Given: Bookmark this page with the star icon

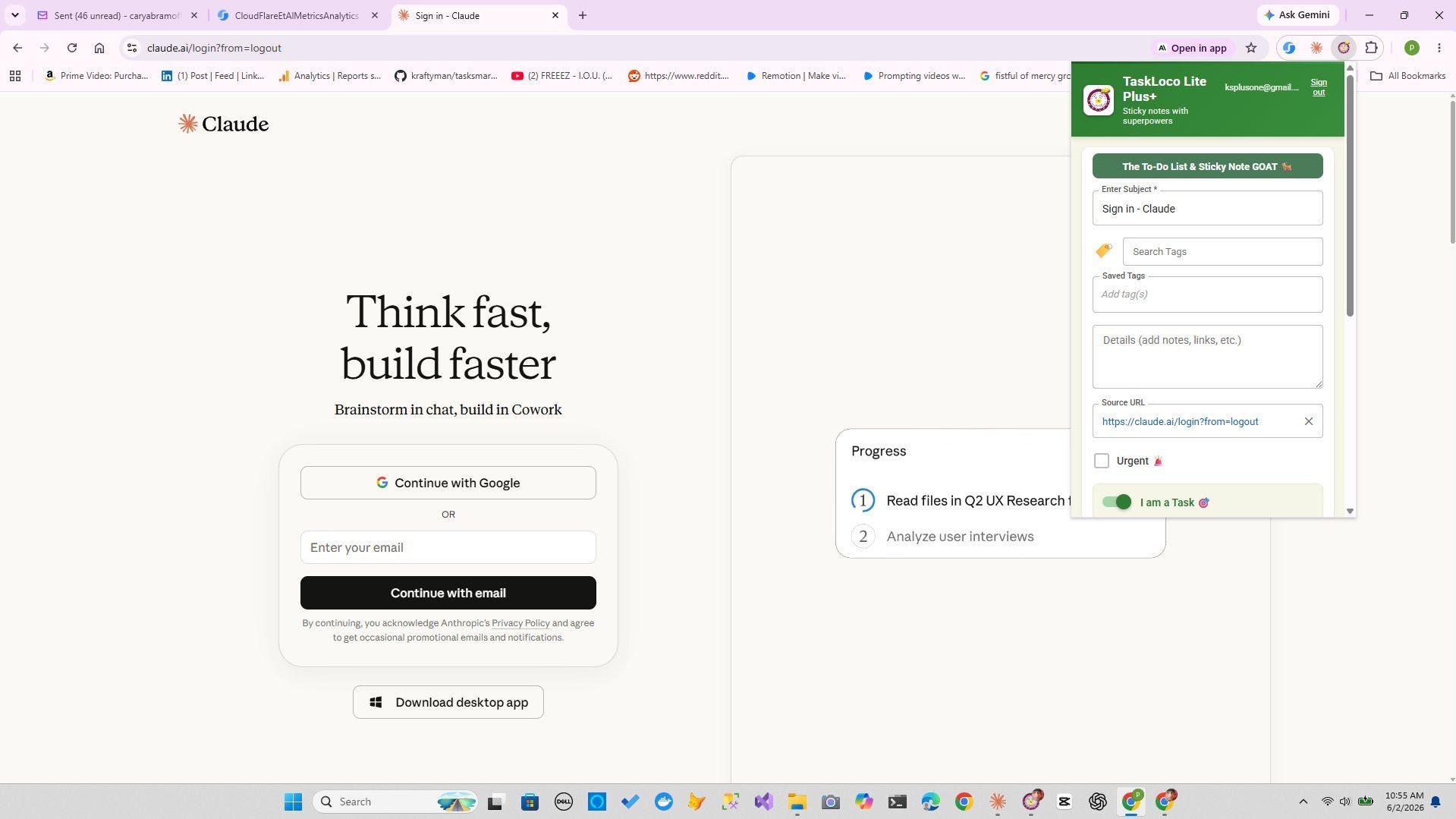Looking at the screenshot, I should (1251, 48).
